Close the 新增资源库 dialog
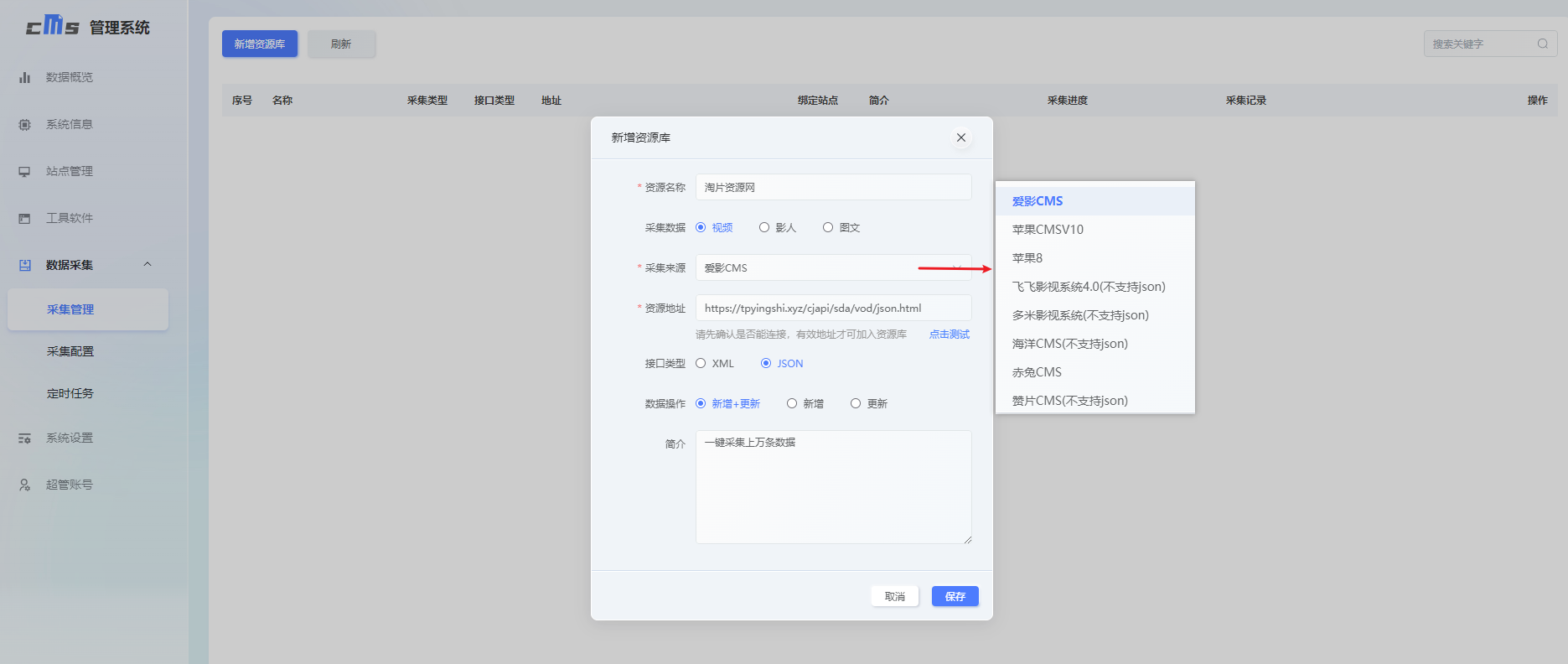This screenshot has height=664, width=1568. coord(961,137)
